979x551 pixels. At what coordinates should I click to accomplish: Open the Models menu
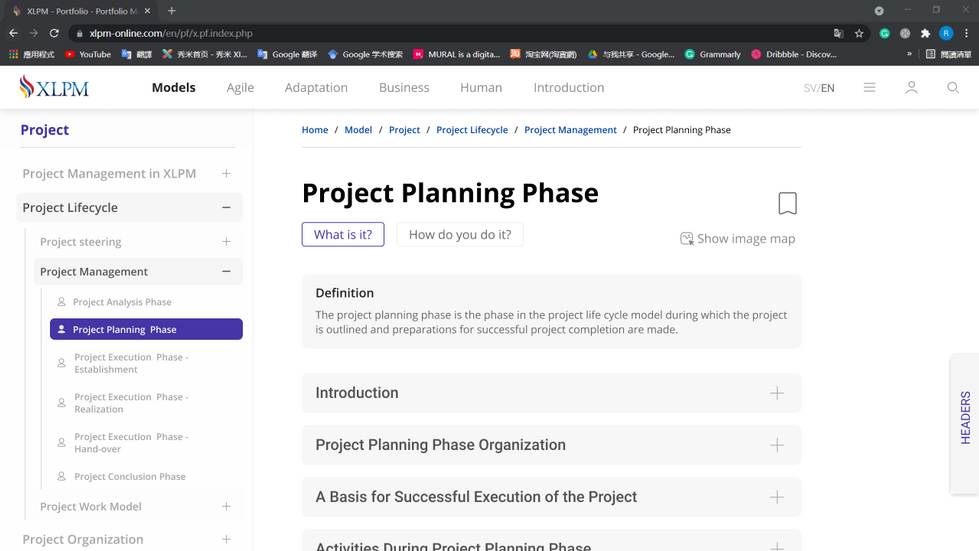pos(174,87)
